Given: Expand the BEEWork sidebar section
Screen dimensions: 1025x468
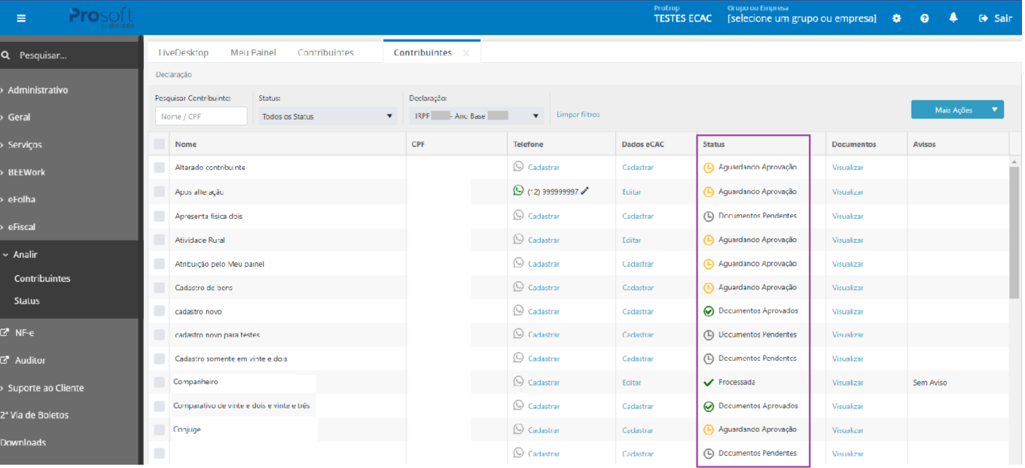Looking at the screenshot, I should click(26, 172).
